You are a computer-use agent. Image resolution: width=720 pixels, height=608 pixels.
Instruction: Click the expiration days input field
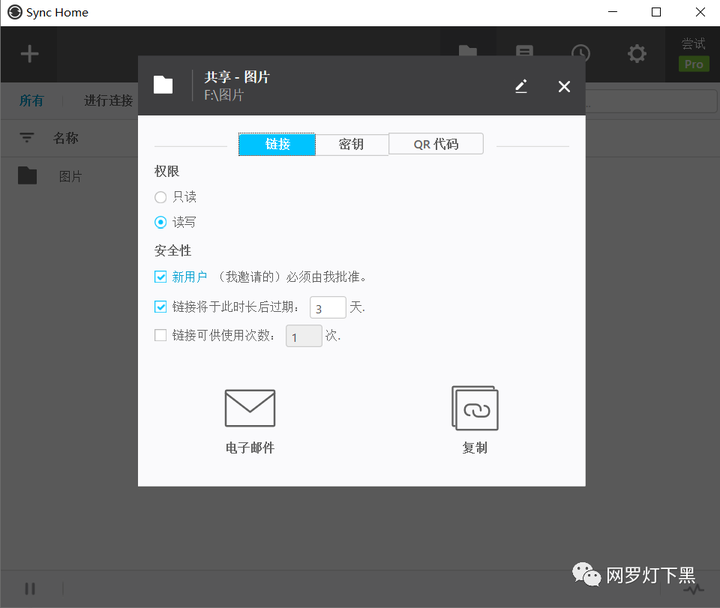click(x=328, y=308)
